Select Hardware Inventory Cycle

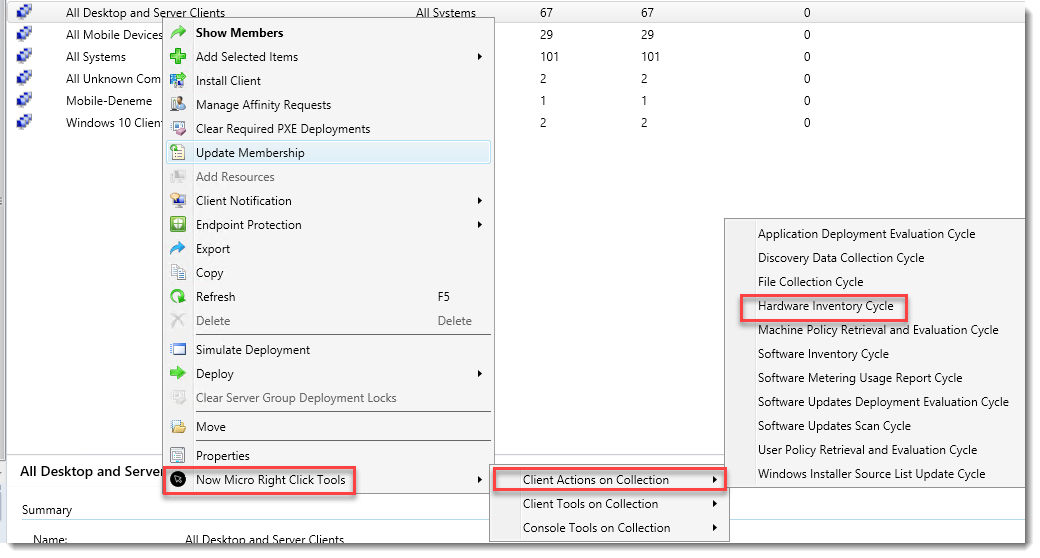coord(825,306)
